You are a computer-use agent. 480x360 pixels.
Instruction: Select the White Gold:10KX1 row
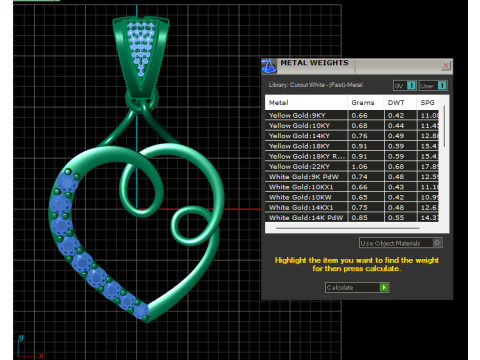point(352,187)
